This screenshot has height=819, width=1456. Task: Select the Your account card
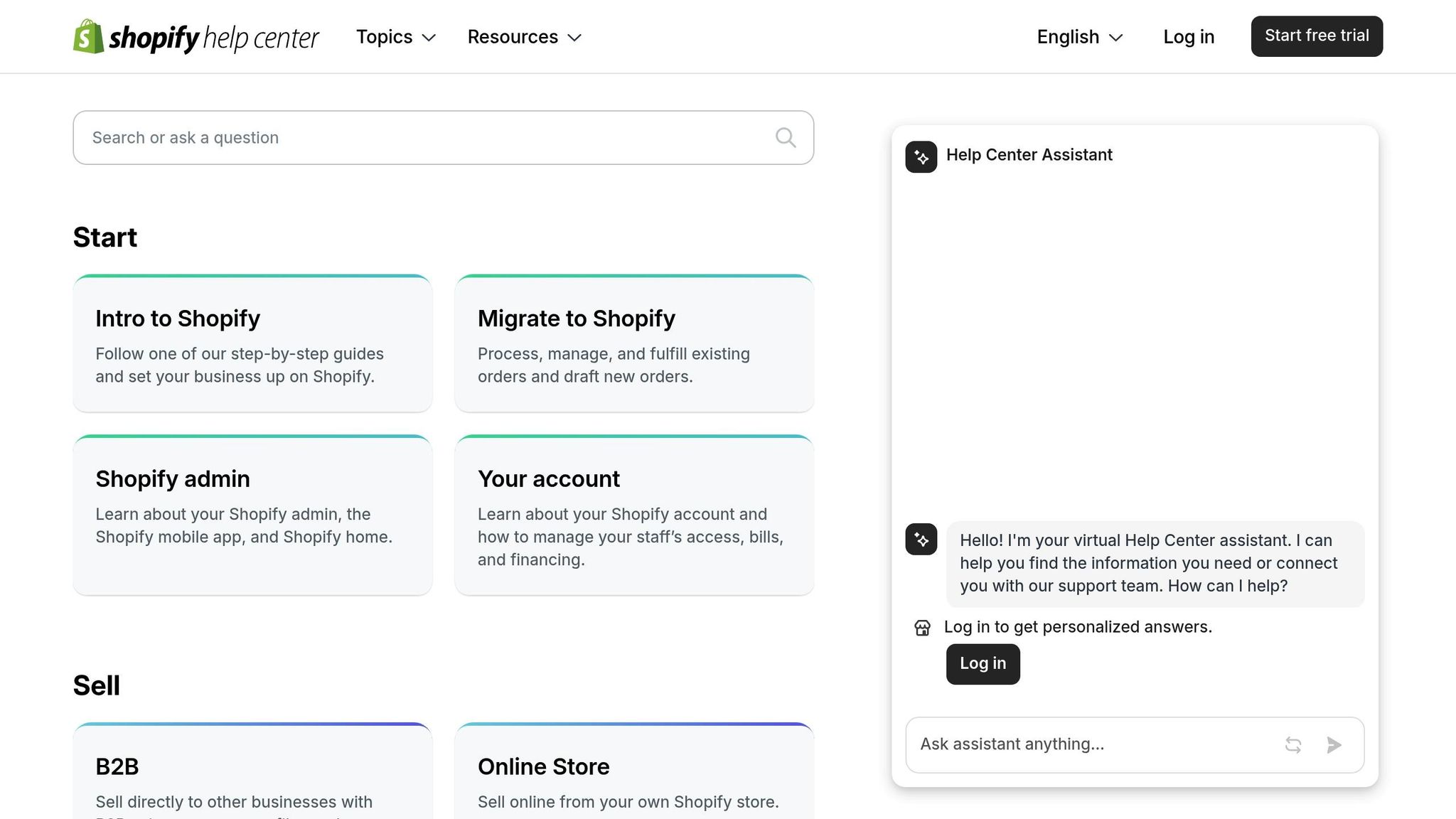tap(634, 515)
